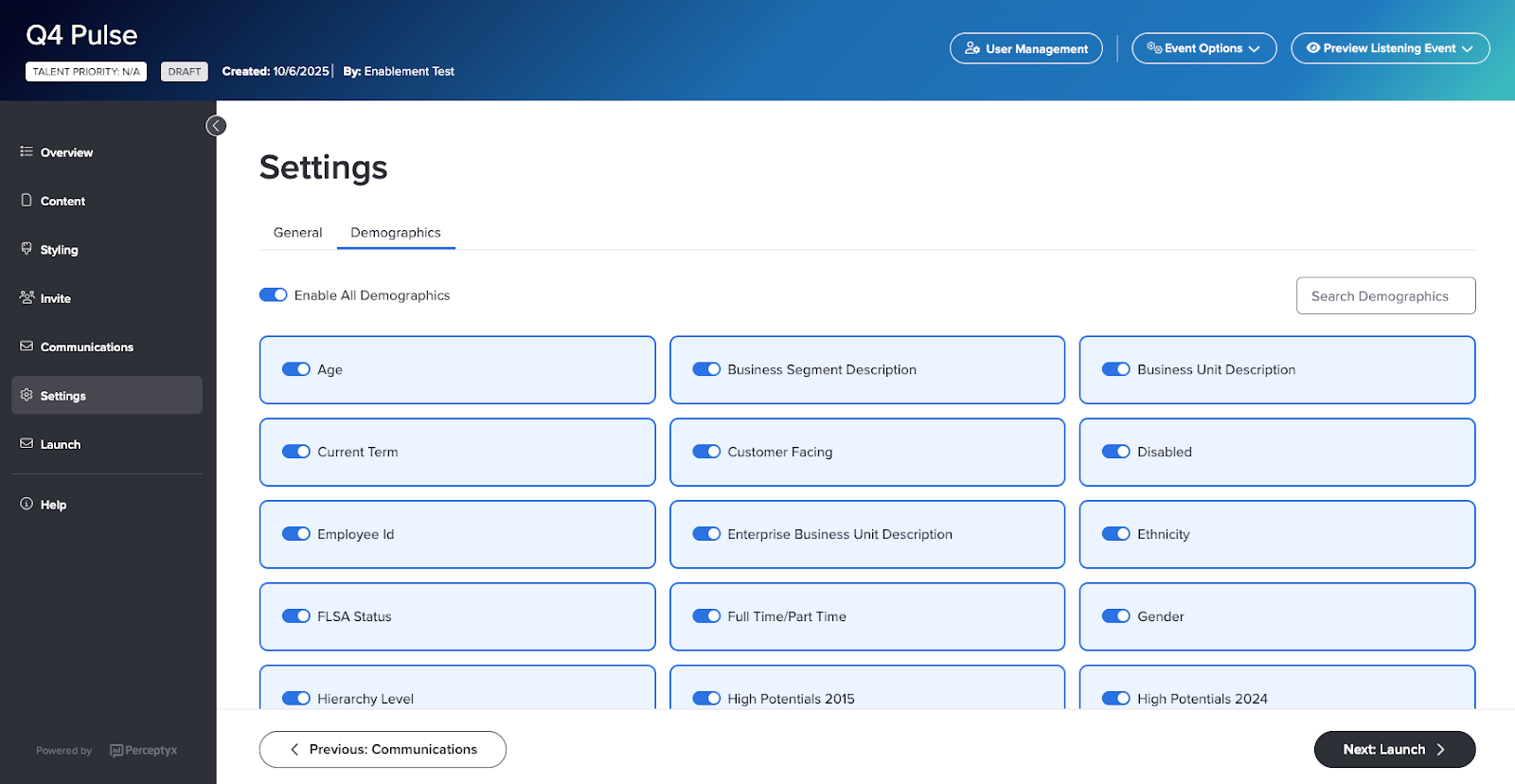Viewport: 1515px width, 784px height.
Task: Open the Launch section
Action: (x=107, y=444)
